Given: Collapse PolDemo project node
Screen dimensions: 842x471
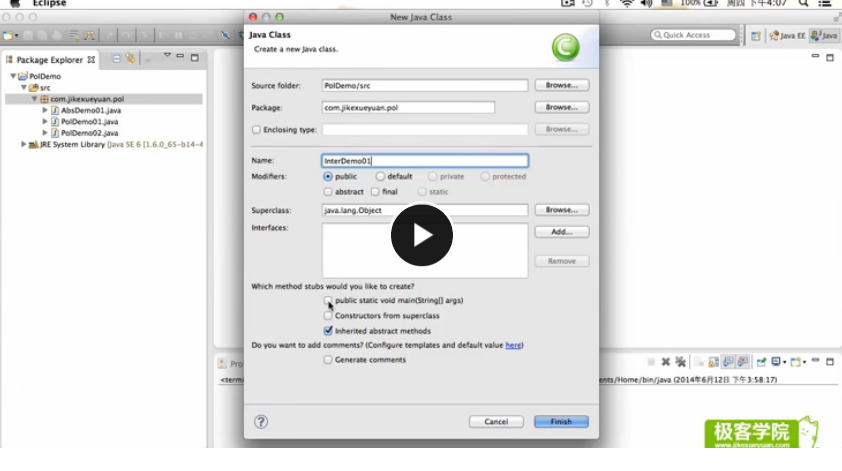Looking at the screenshot, I should [x=13, y=76].
